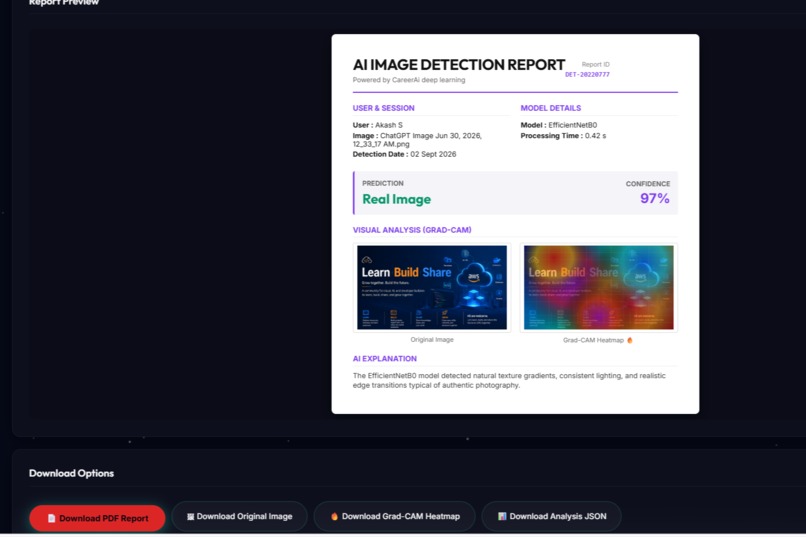Click the USER & SESSION heading

pyautogui.click(x=383, y=108)
